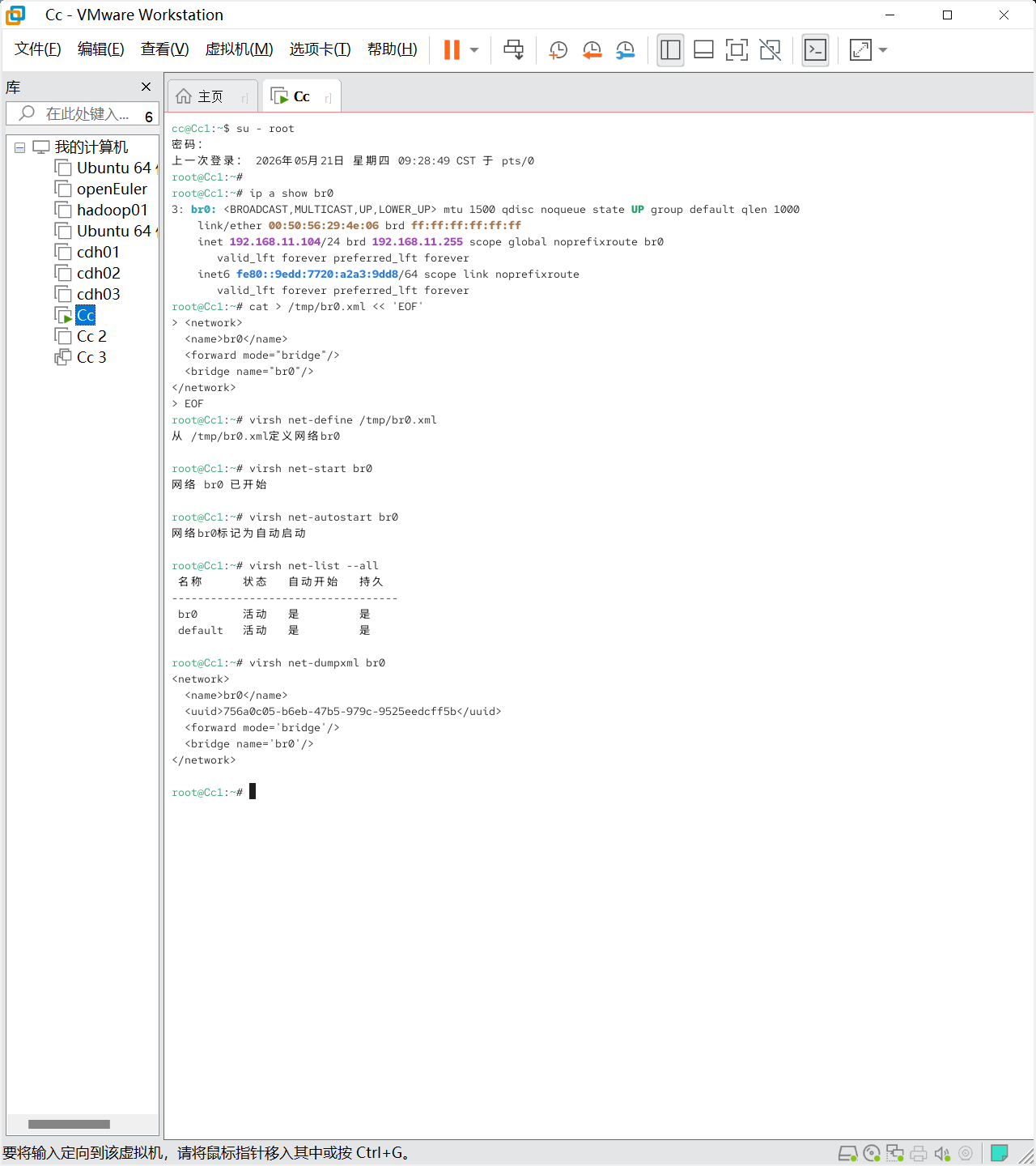
Task: Click the network adapter status icon
Action: pos(895,1153)
